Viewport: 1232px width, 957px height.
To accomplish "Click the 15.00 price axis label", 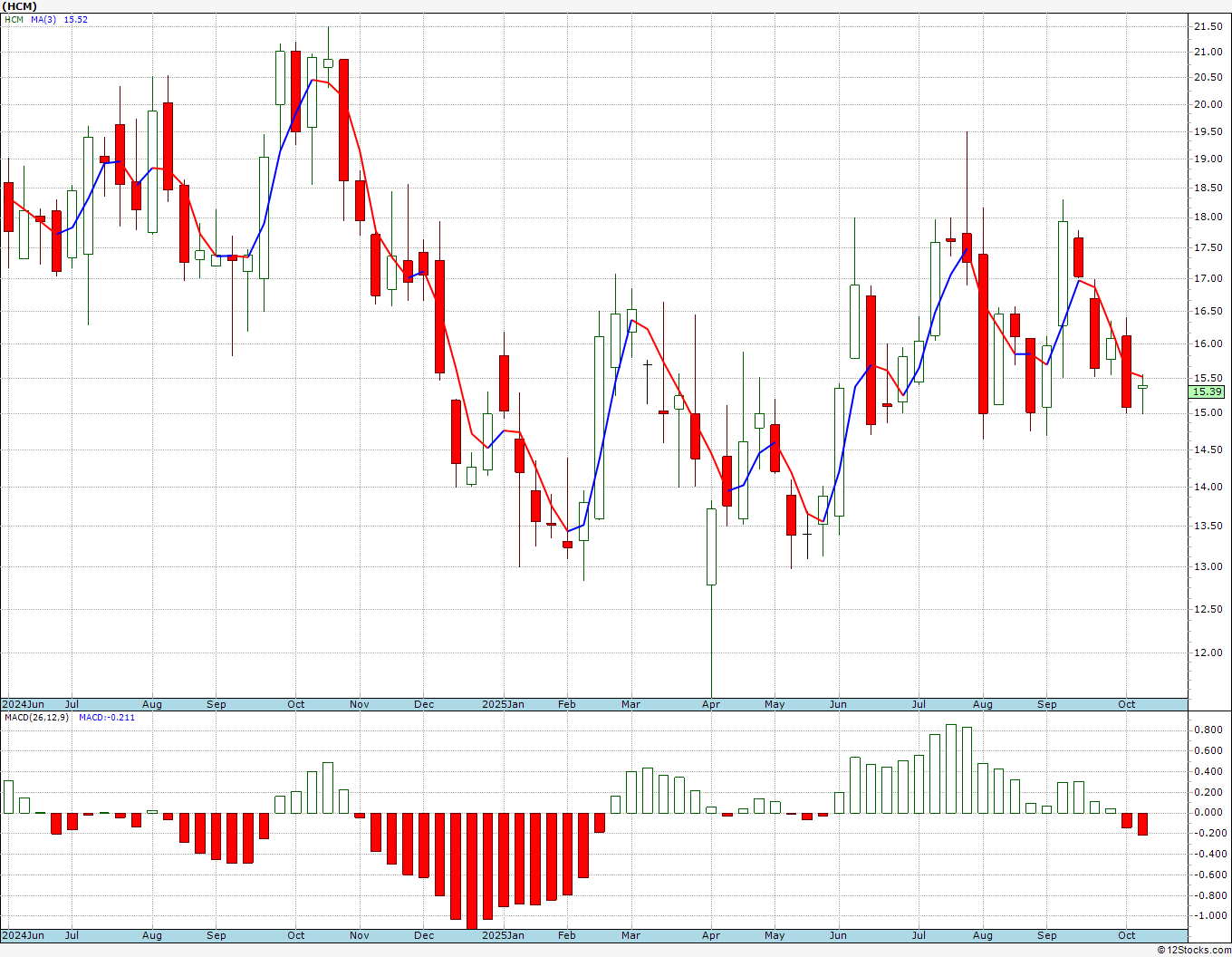I will [x=1207, y=413].
